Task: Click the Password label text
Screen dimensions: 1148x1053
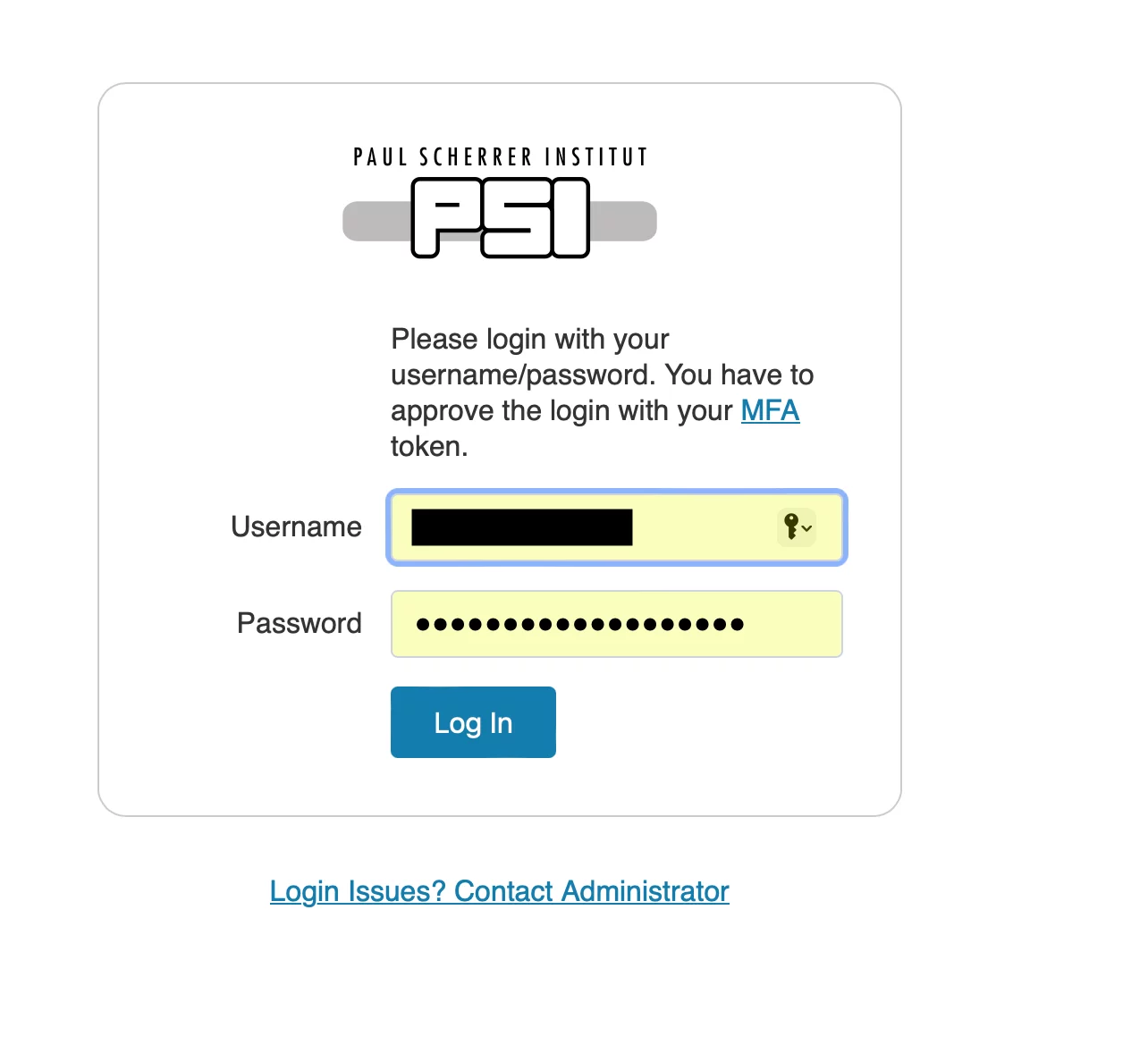Action: click(299, 623)
